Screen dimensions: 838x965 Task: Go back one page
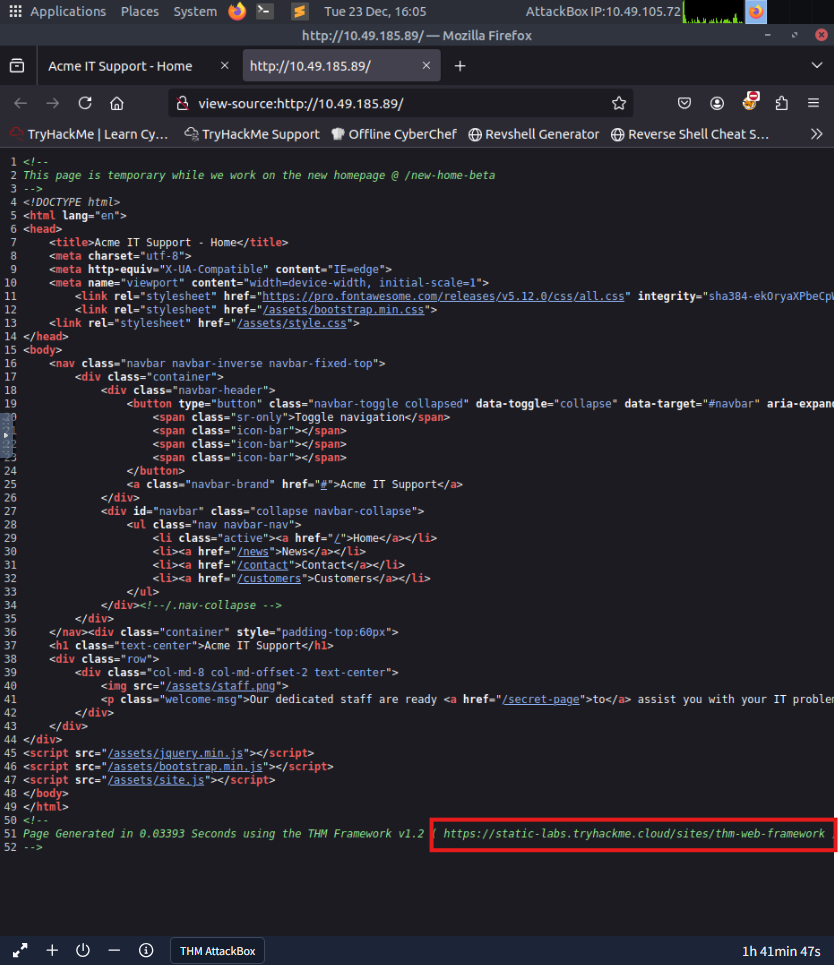pos(20,103)
